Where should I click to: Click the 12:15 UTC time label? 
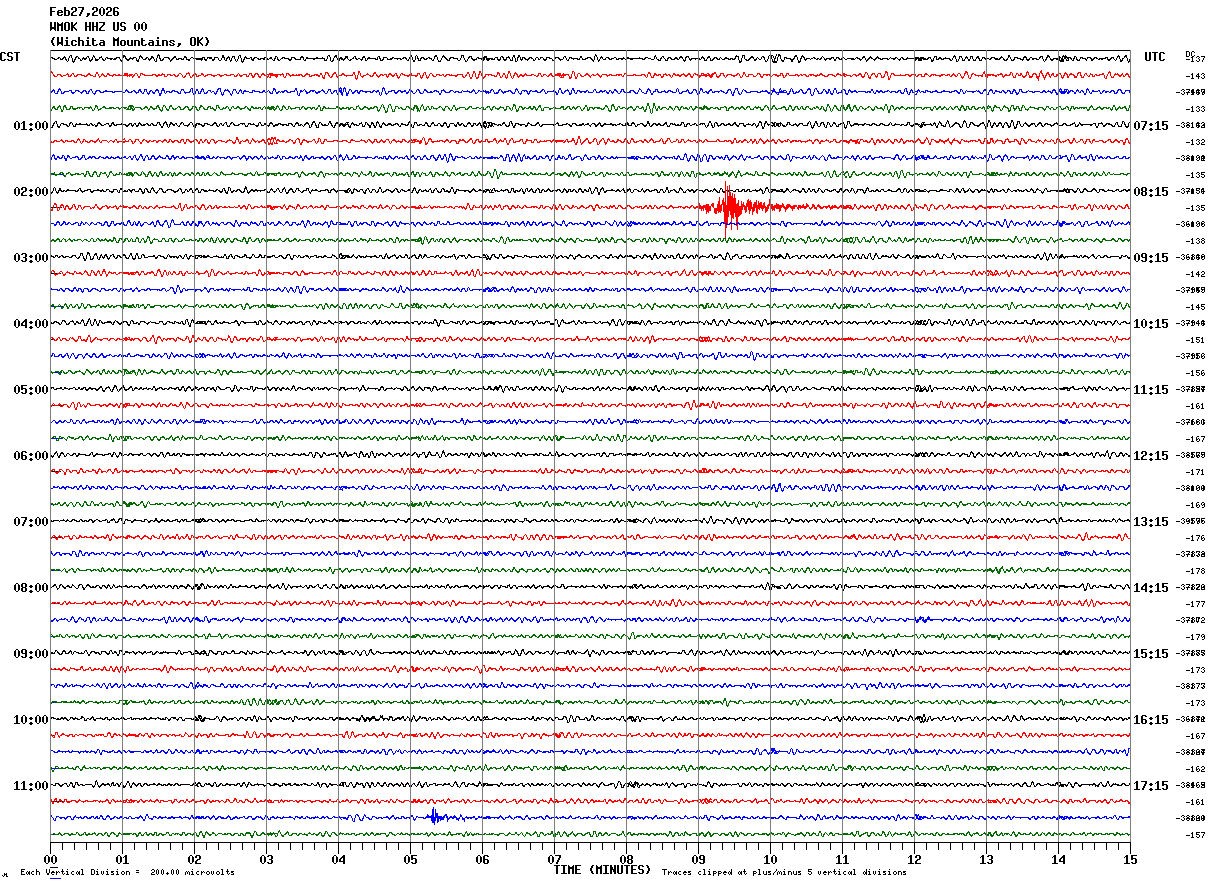point(1151,456)
